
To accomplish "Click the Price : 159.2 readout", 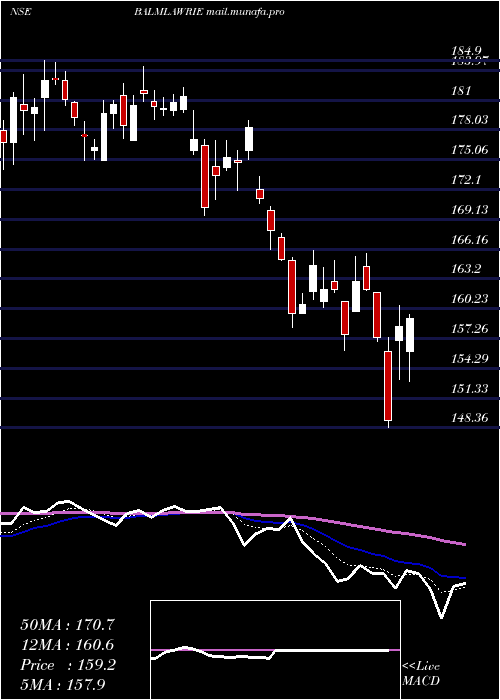I will 68,665.
